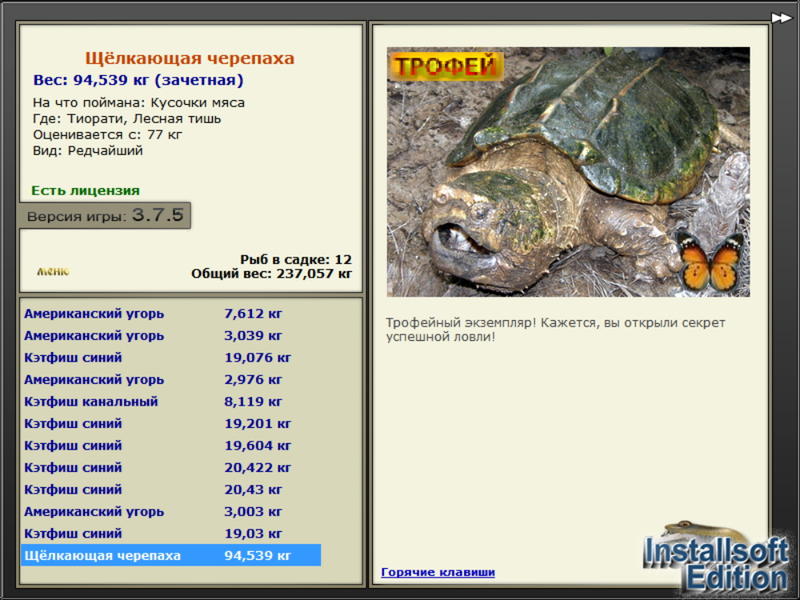Select Кэтфиш синий 19,201 кг row

(171, 423)
